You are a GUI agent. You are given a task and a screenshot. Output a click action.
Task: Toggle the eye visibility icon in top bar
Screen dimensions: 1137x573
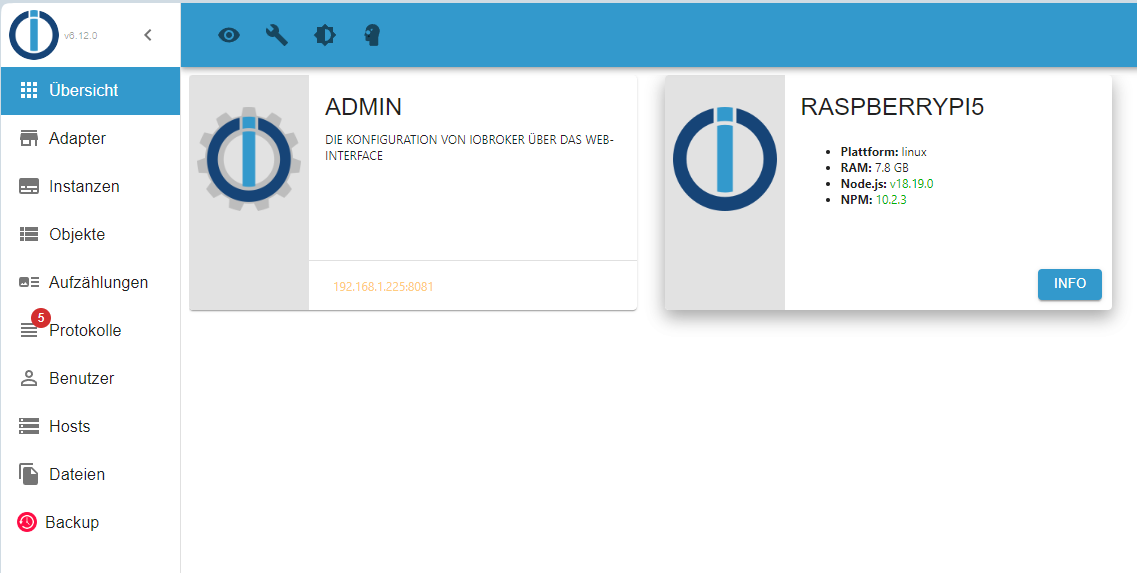(x=229, y=35)
